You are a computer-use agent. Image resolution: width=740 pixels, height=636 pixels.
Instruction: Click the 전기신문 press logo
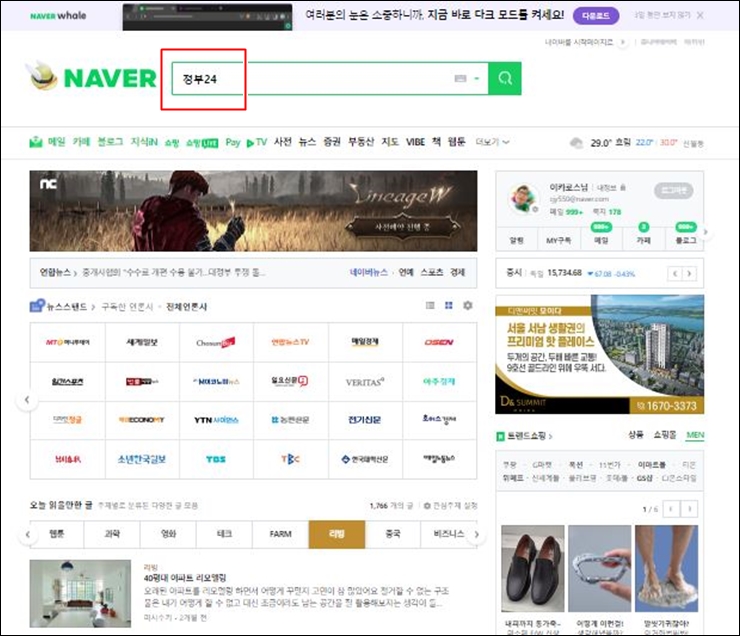(x=365, y=420)
